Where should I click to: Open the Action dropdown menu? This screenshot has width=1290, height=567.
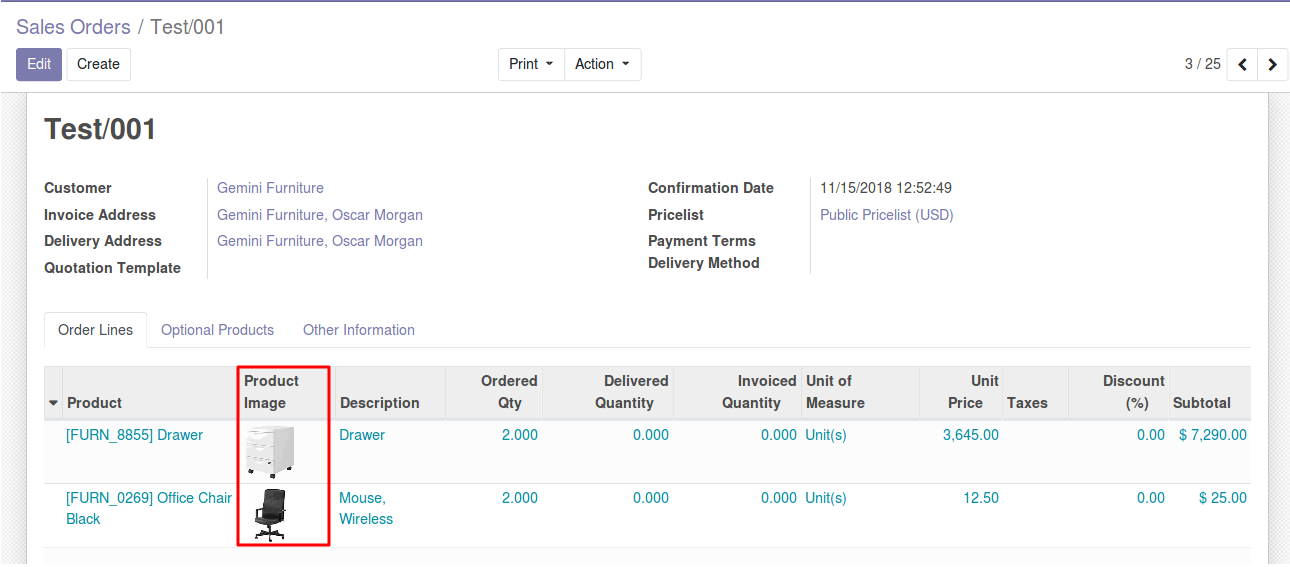(x=602, y=64)
